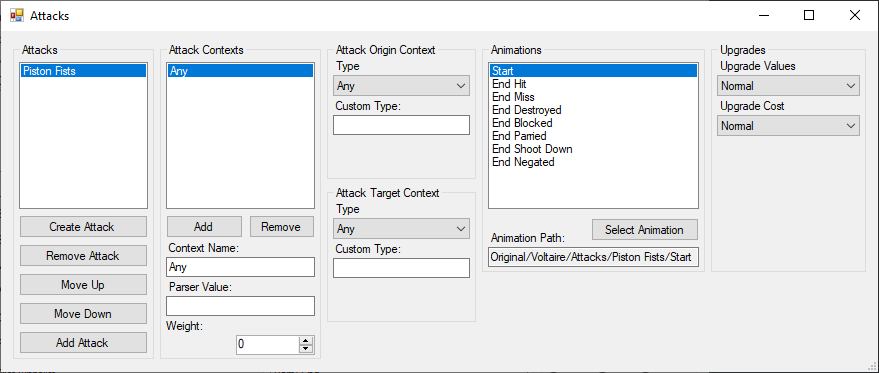
Task: Click the Remove Attack button
Action: (x=83, y=256)
